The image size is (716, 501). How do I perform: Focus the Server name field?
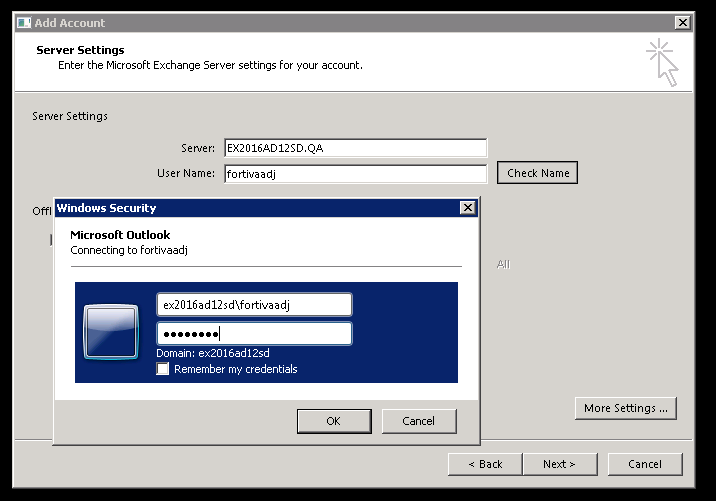354,148
